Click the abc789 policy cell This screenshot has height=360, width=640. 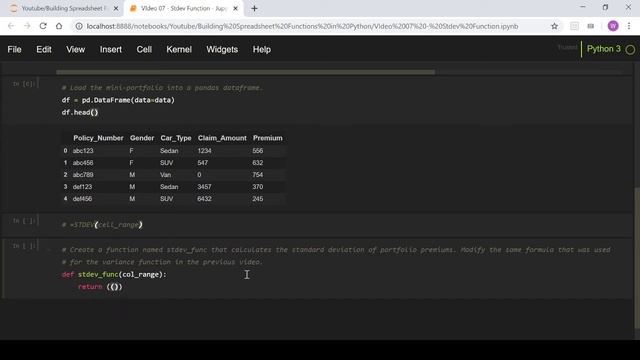[x=83, y=175]
